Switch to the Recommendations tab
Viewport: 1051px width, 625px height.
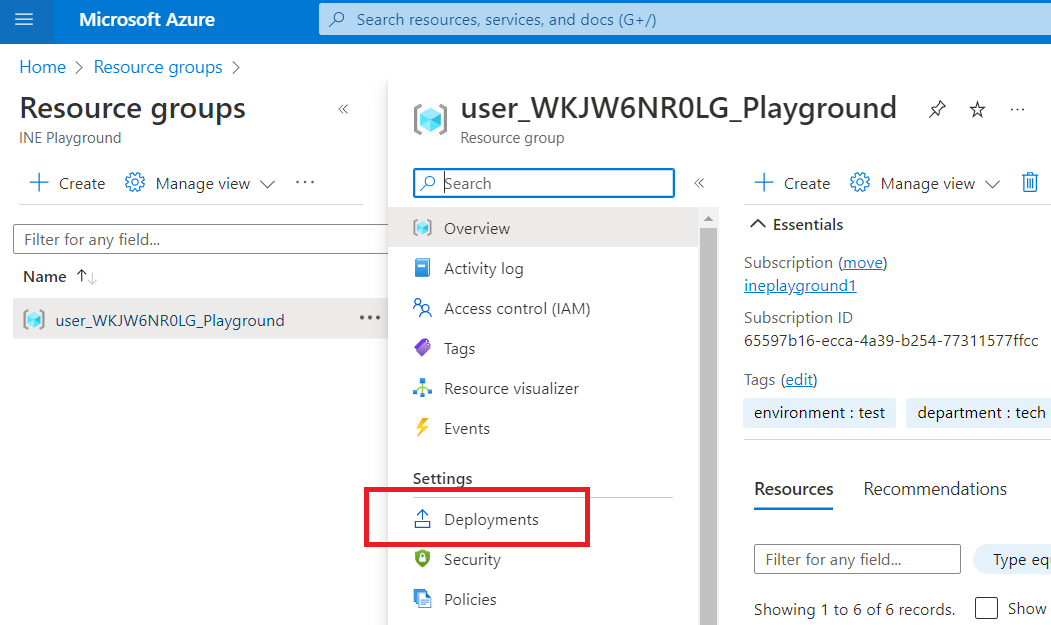[x=934, y=489]
